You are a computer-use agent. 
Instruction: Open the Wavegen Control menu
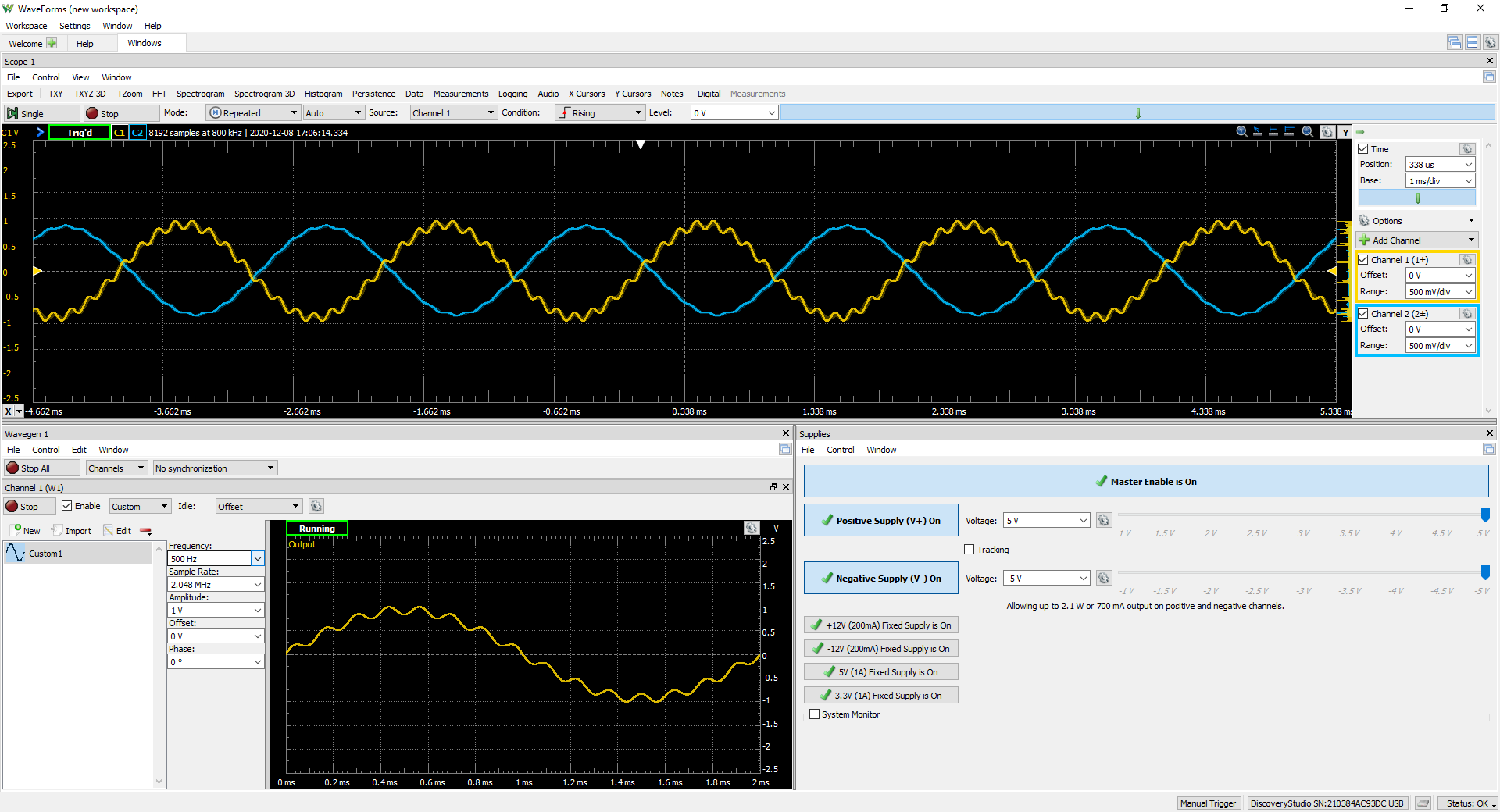tap(46, 450)
